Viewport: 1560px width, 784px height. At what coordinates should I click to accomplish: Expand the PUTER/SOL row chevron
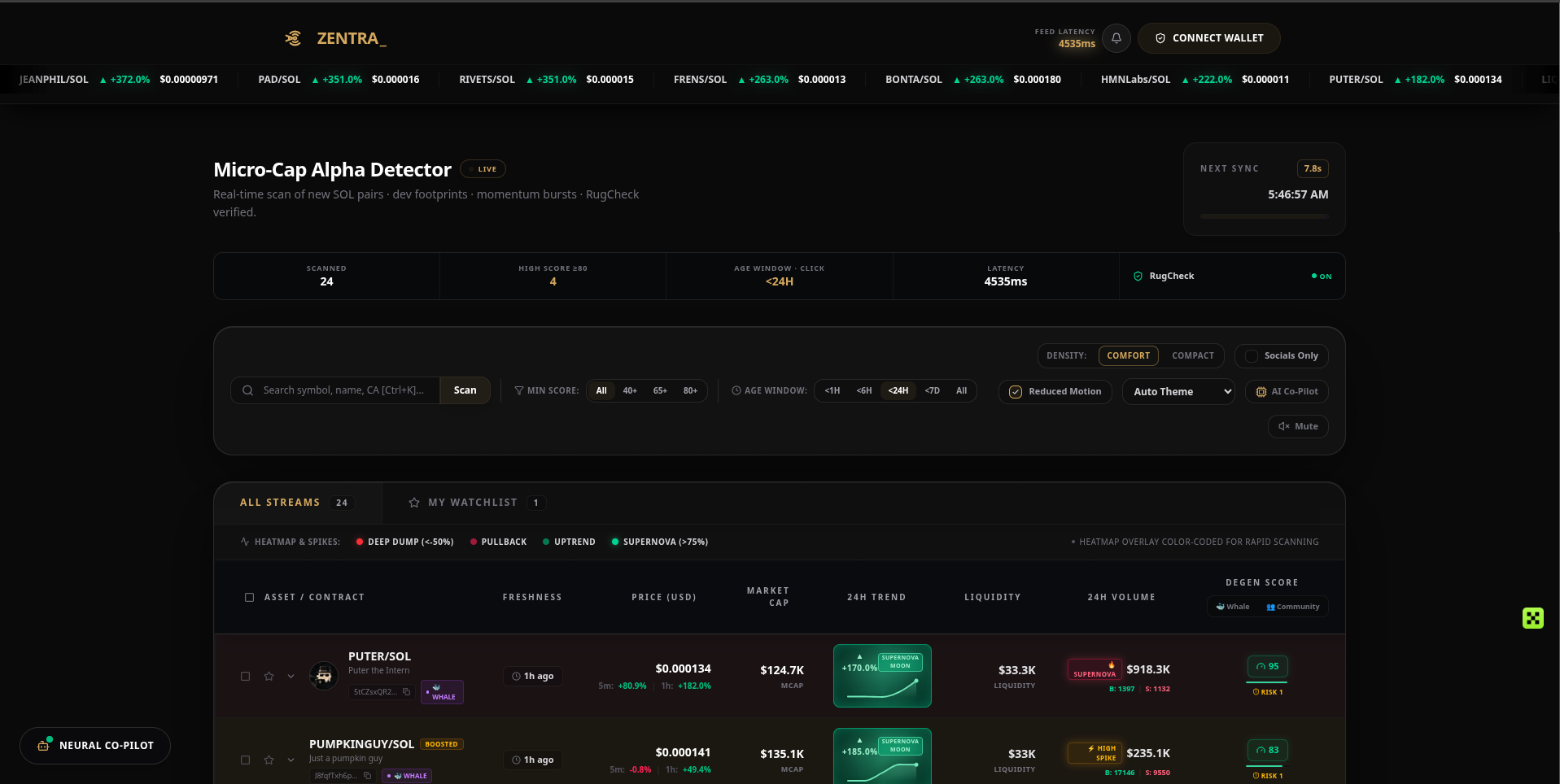tap(291, 676)
